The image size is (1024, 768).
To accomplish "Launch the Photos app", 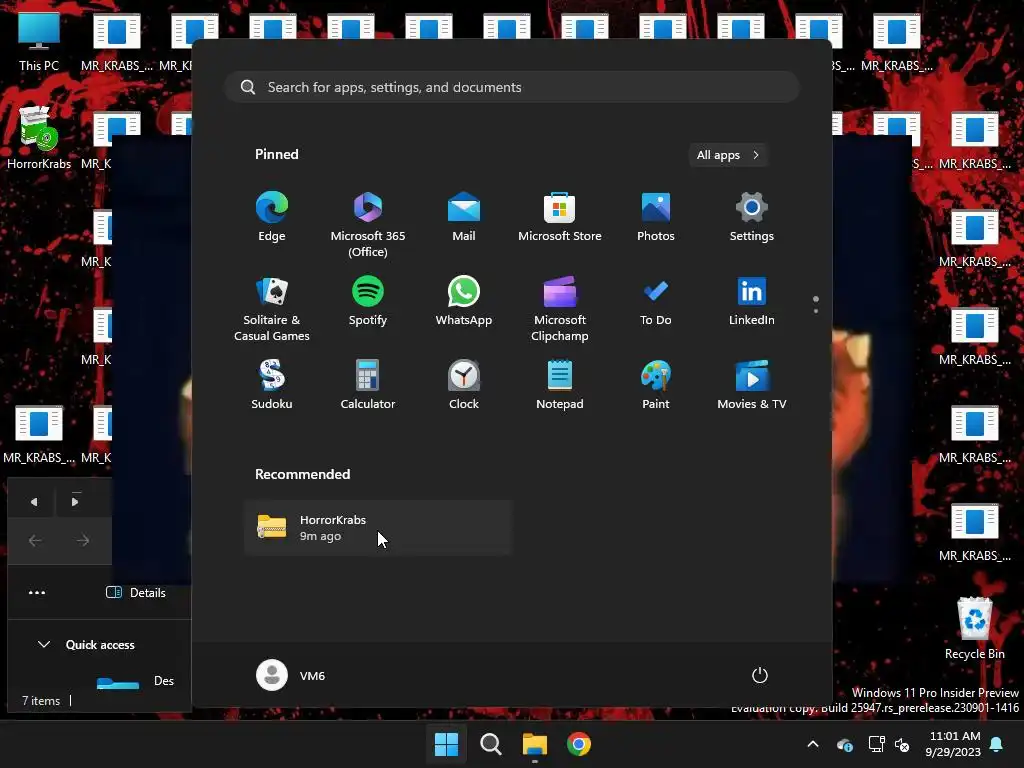I will point(656,217).
